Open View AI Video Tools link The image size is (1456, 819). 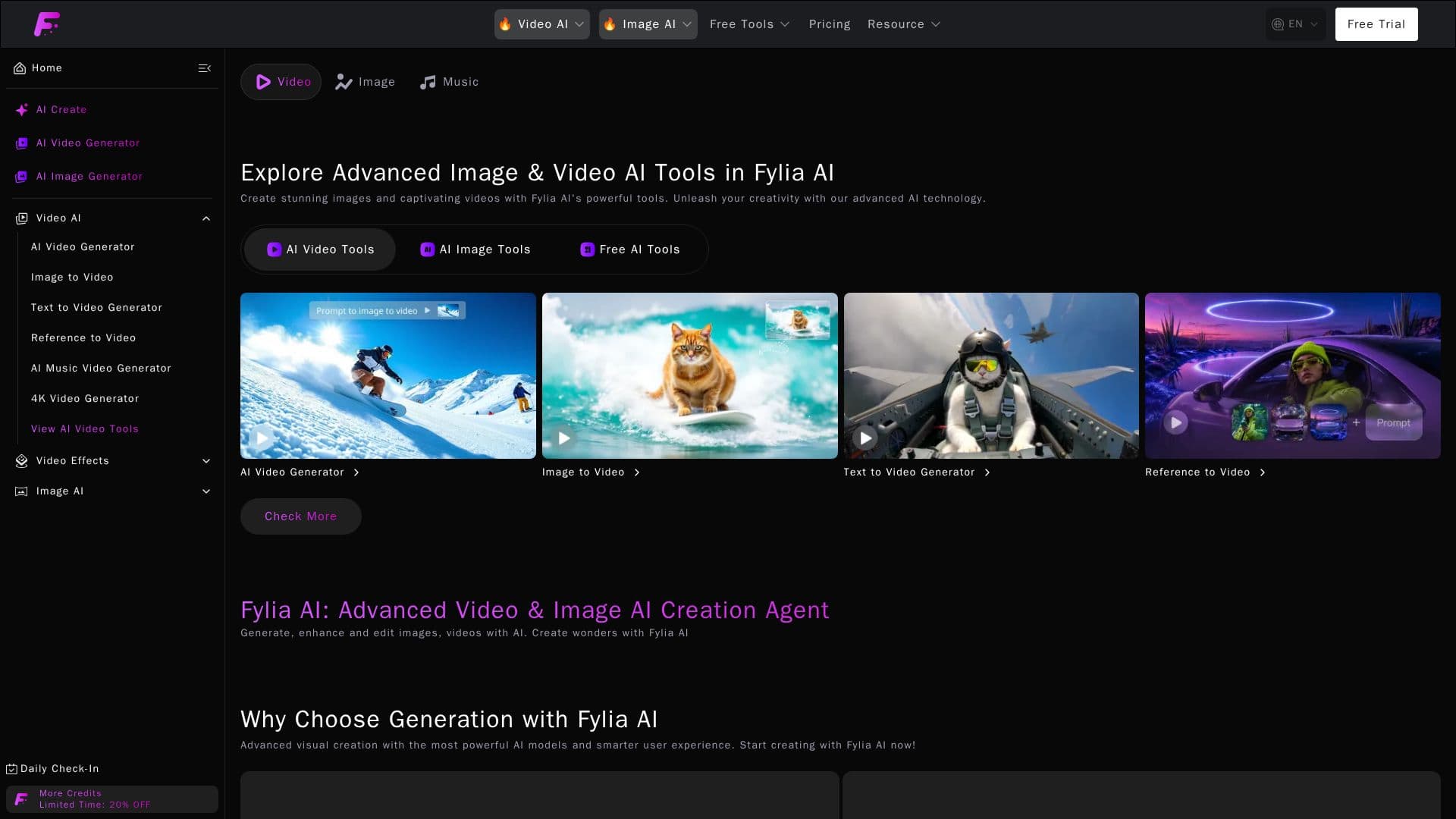coord(85,429)
